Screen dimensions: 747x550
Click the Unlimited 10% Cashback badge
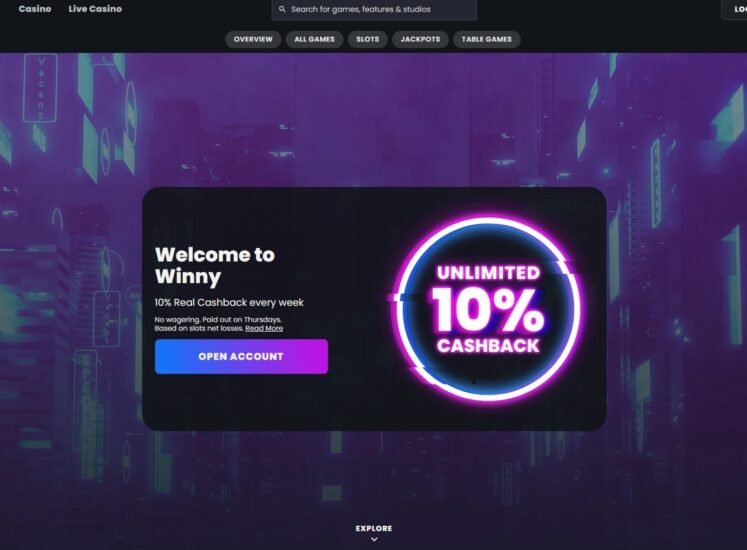(488, 309)
